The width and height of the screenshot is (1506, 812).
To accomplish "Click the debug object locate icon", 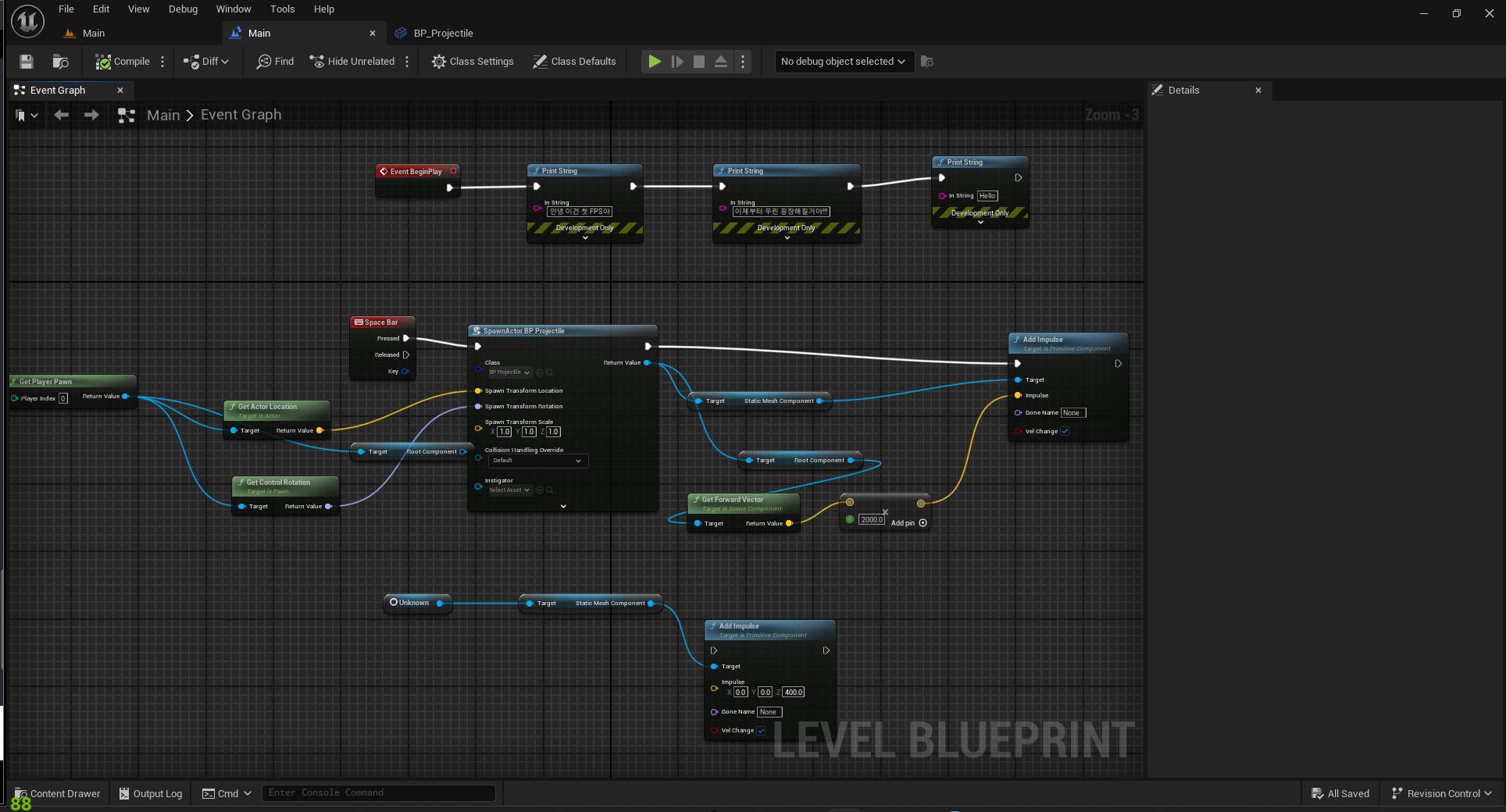I will [x=927, y=62].
